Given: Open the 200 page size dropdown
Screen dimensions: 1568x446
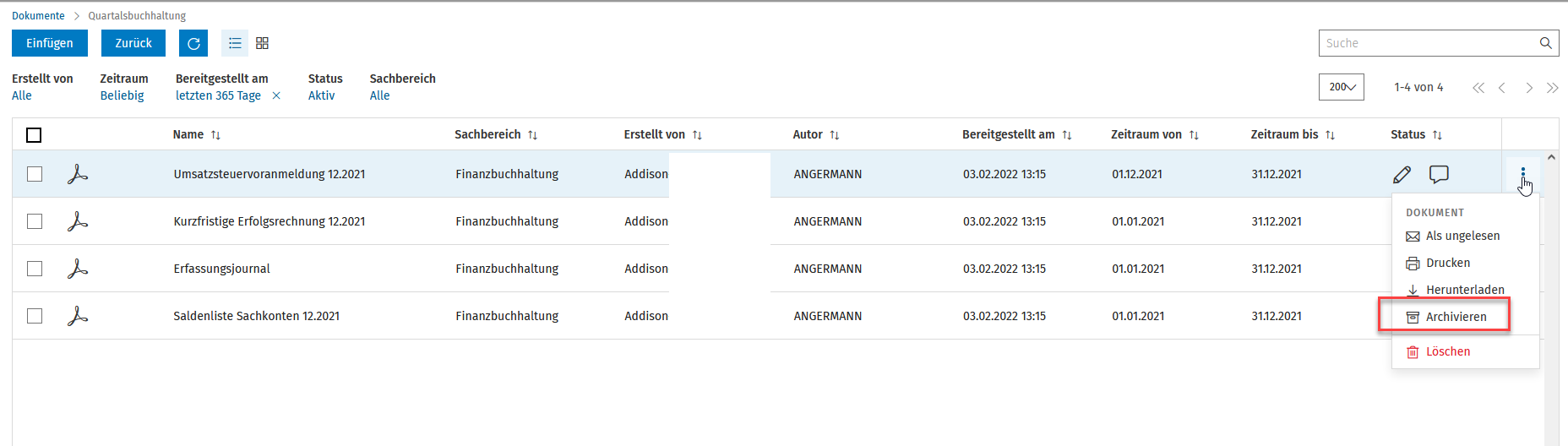Looking at the screenshot, I should coord(1341,87).
